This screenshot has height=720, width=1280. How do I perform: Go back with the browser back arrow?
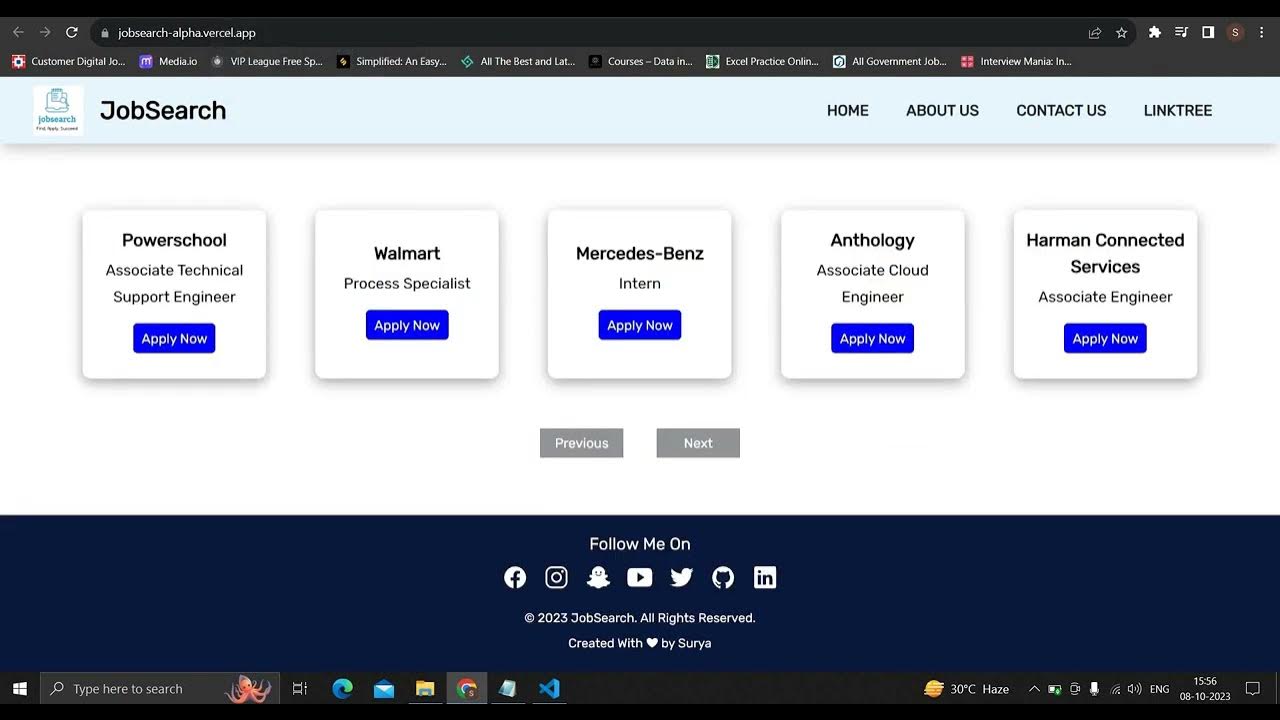(x=18, y=33)
